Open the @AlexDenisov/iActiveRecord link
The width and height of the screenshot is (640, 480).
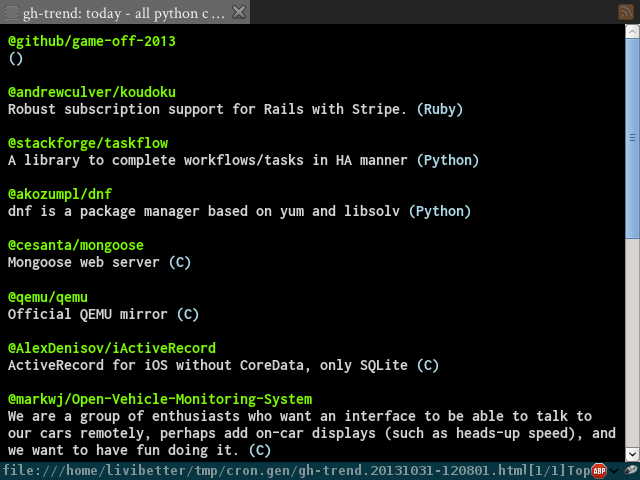click(x=112, y=348)
